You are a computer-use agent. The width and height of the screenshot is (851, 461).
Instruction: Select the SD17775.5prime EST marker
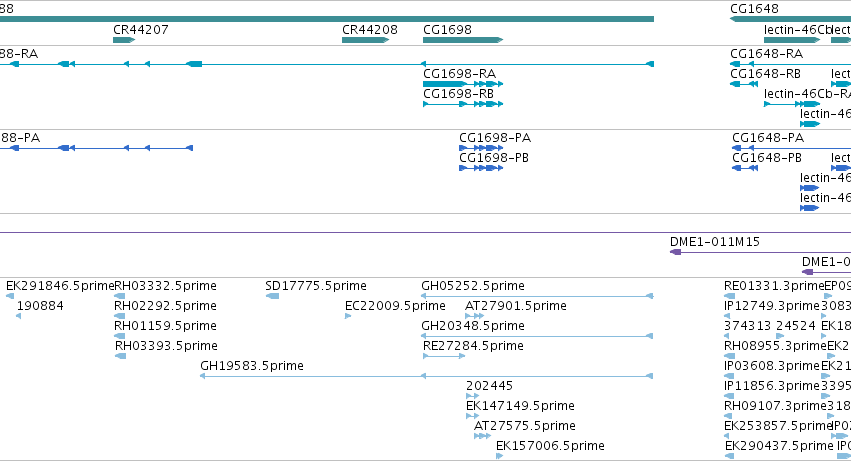pos(272,296)
